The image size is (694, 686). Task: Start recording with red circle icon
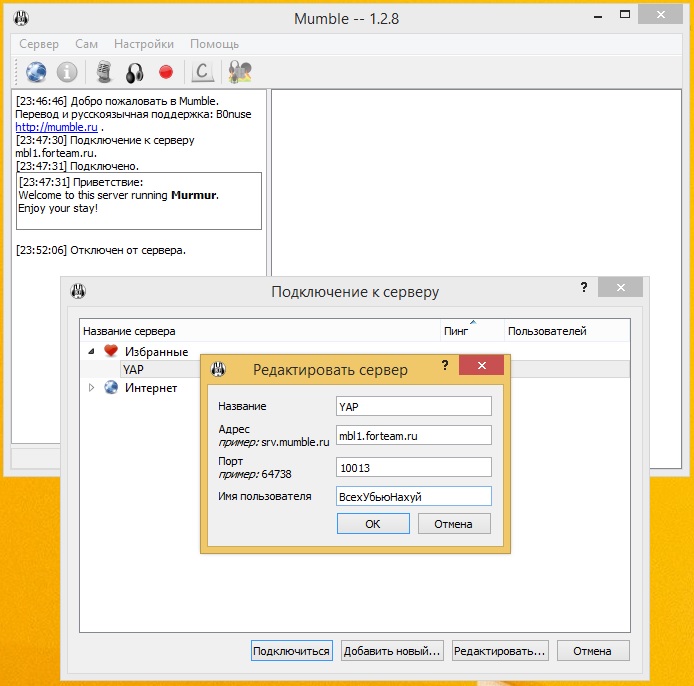(x=166, y=72)
